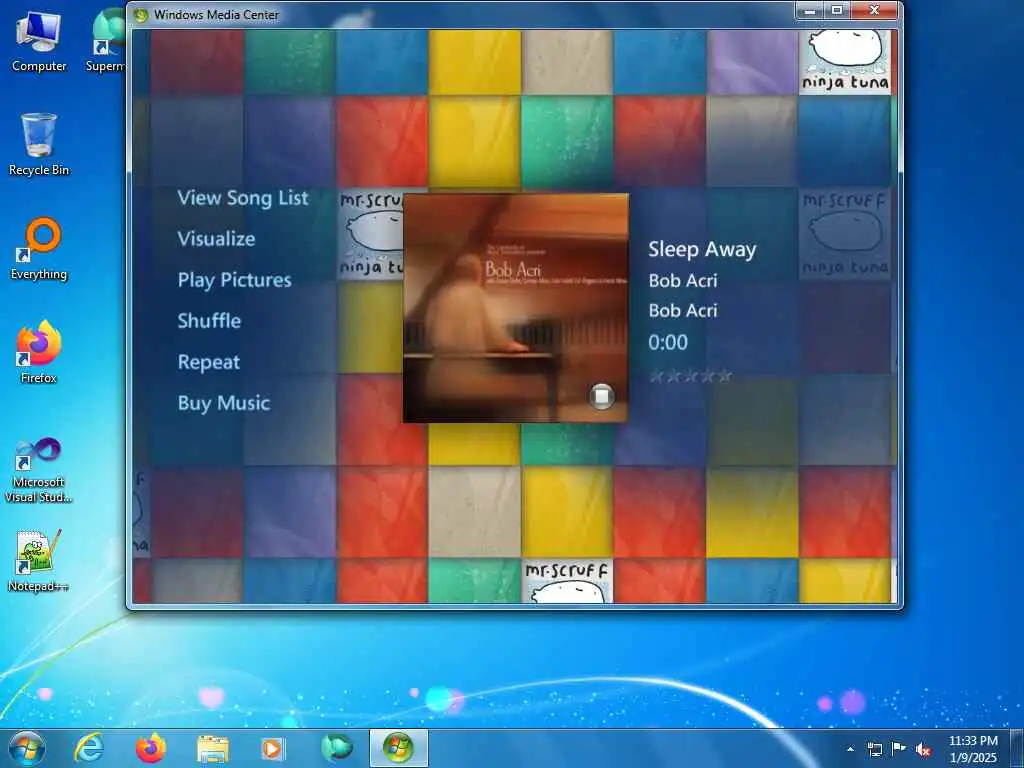Click the 0:00 playback time

pyautogui.click(x=667, y=342)
